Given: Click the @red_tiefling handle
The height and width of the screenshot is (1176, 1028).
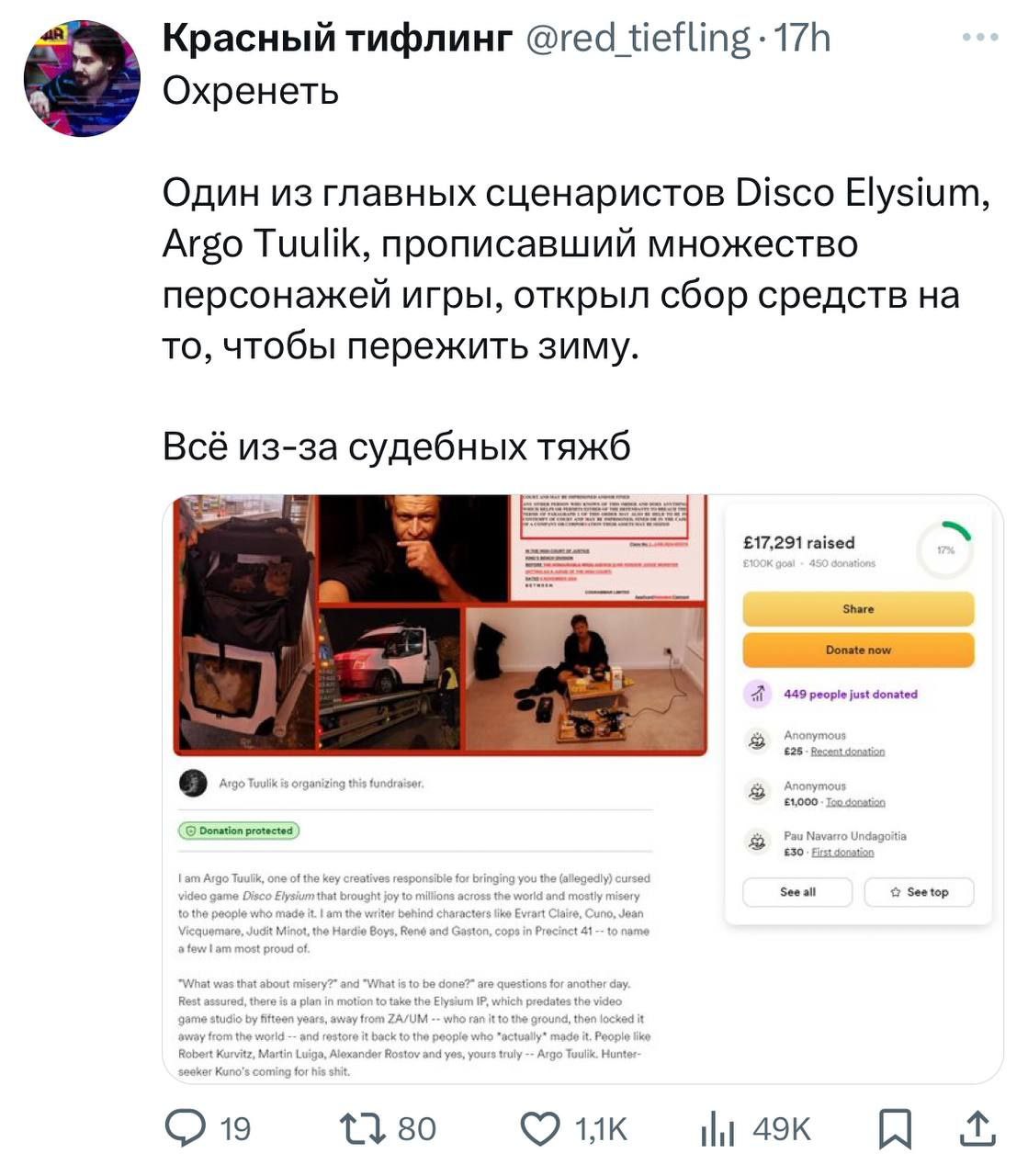Looking at the screenshot, I should 638,38.
